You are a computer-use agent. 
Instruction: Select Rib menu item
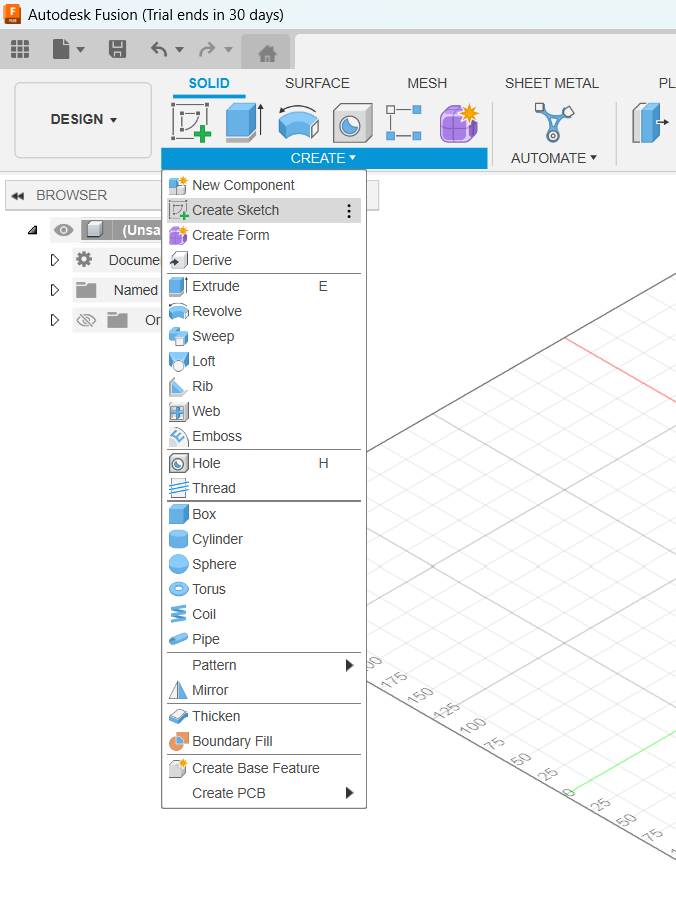click(x=264, y=386)
